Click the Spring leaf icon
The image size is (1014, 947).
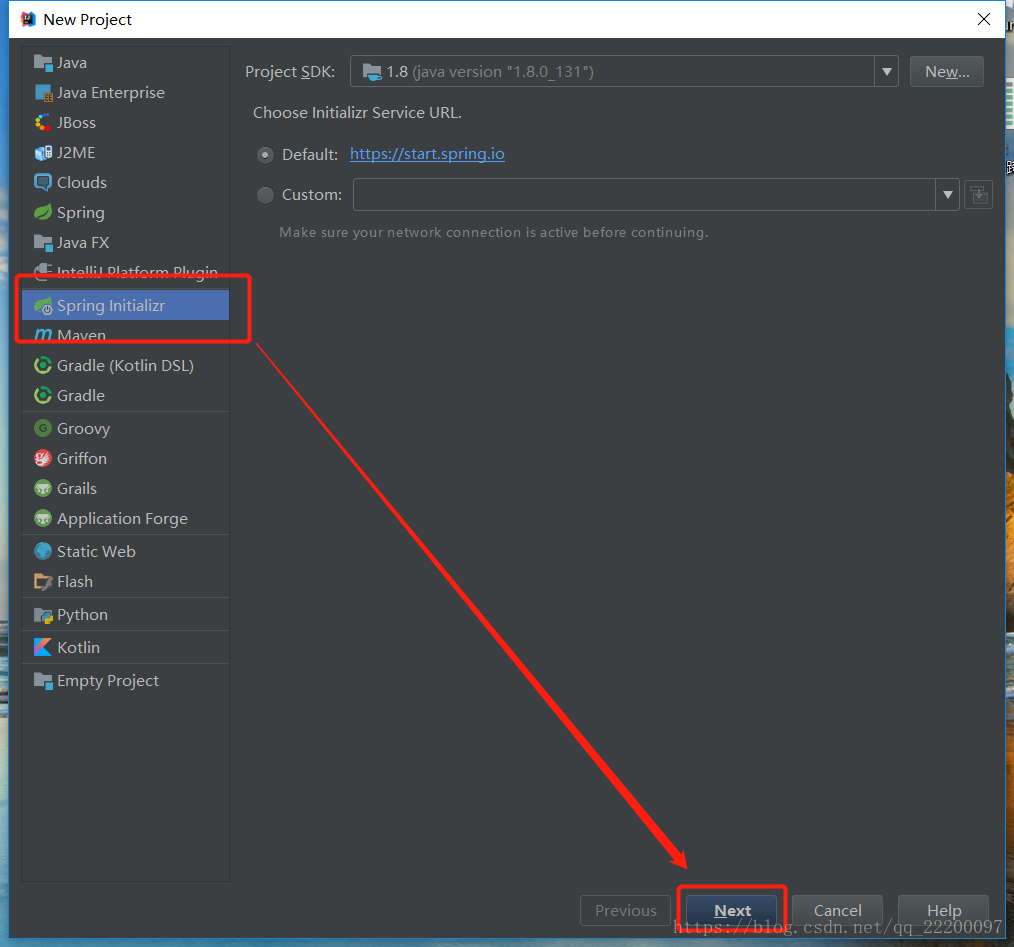(43, 213)
